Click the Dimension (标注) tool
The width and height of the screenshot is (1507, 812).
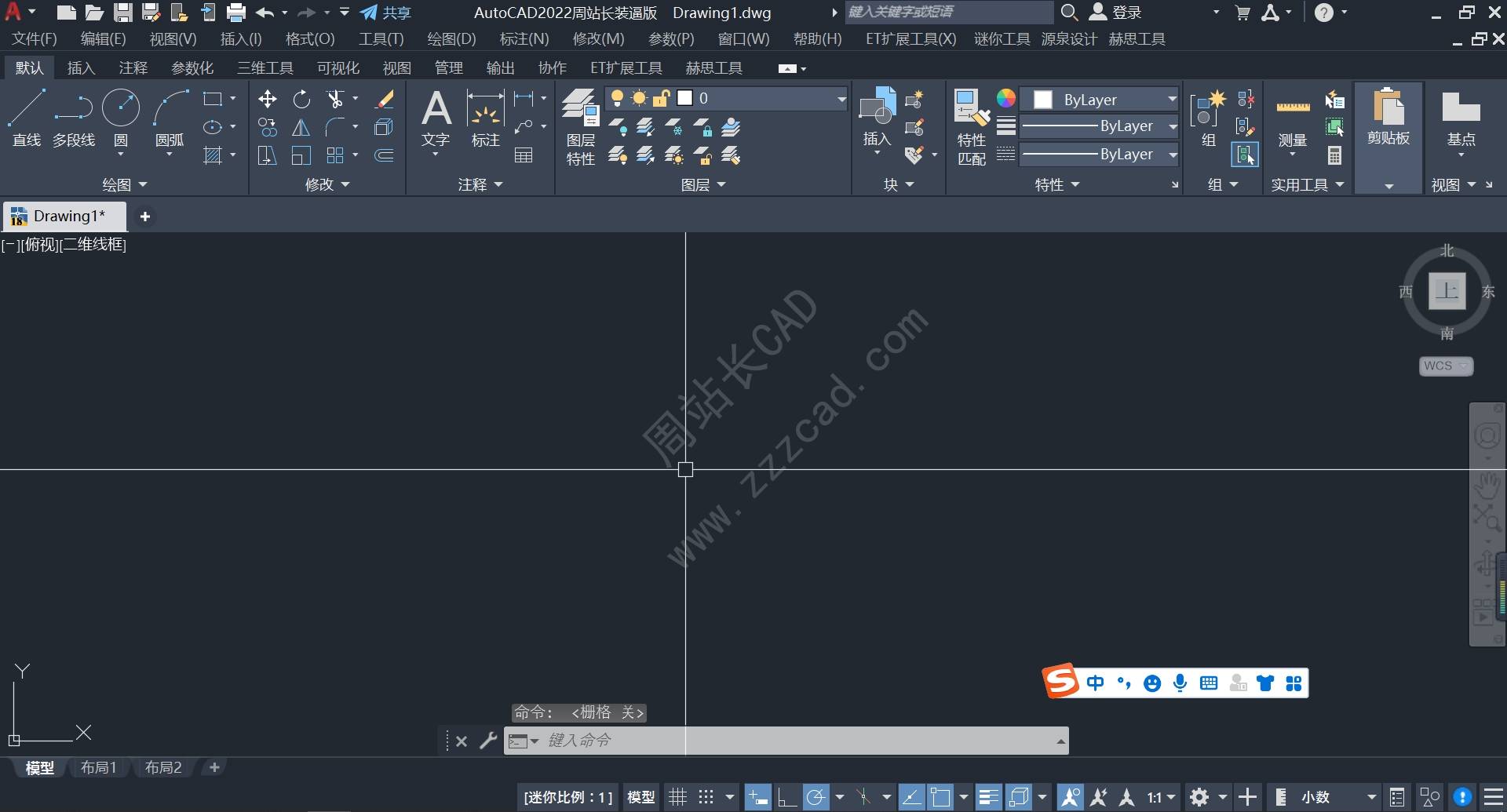485,119
